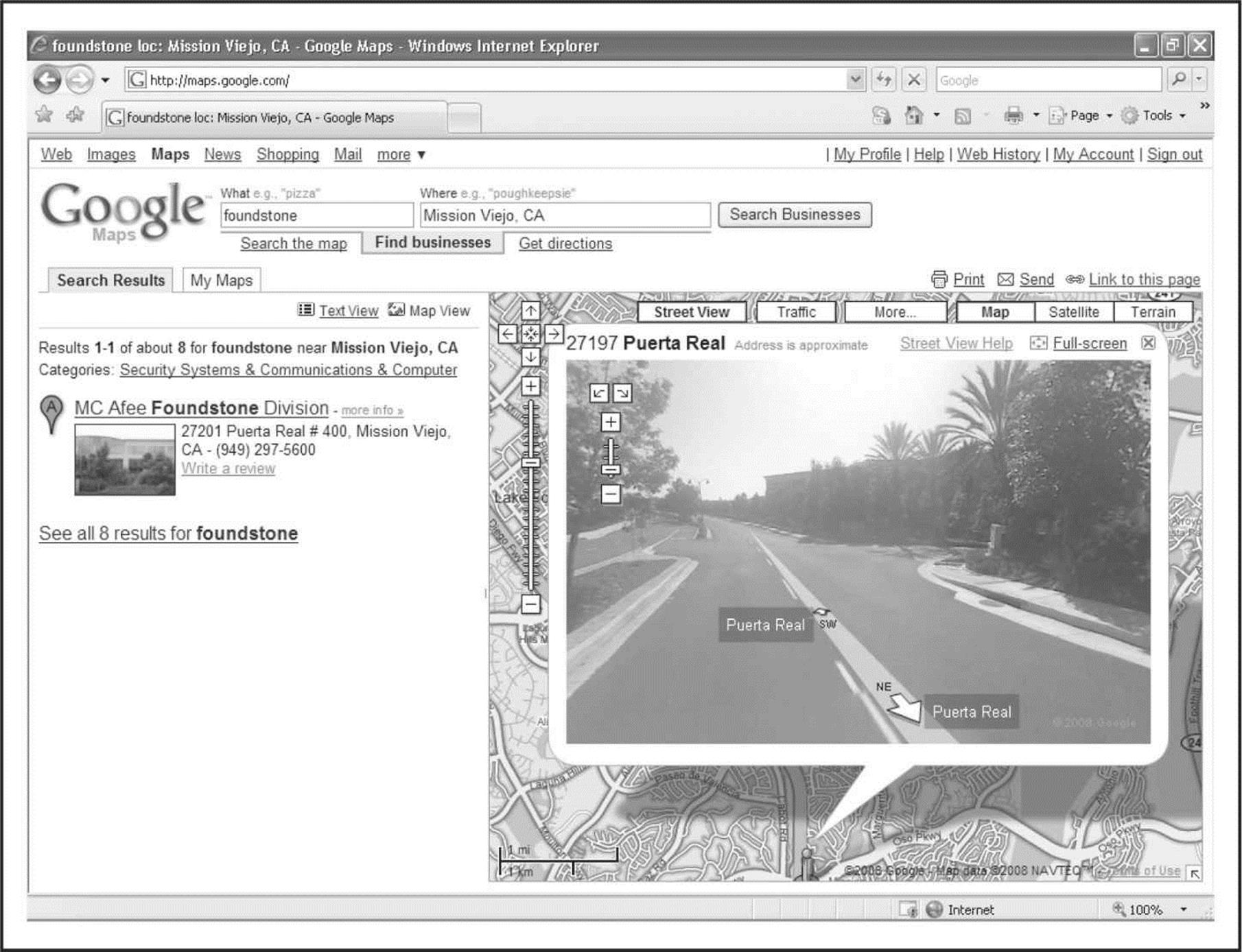
Task: Toggle the Street View map button
Action: click(692, 312)
